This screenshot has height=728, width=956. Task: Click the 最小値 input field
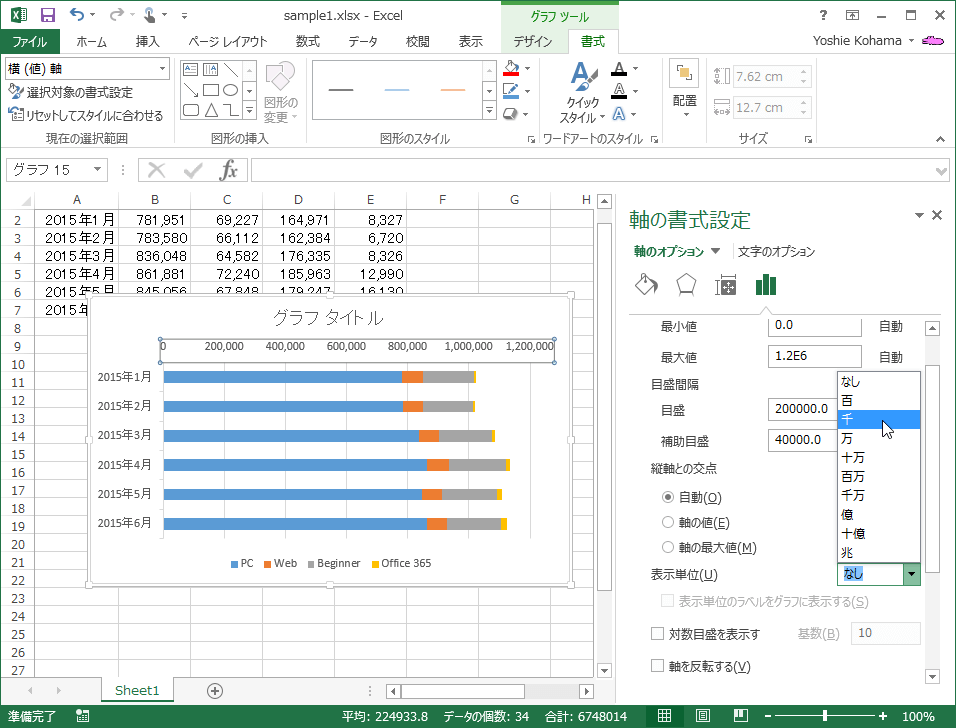pos(815,326)
